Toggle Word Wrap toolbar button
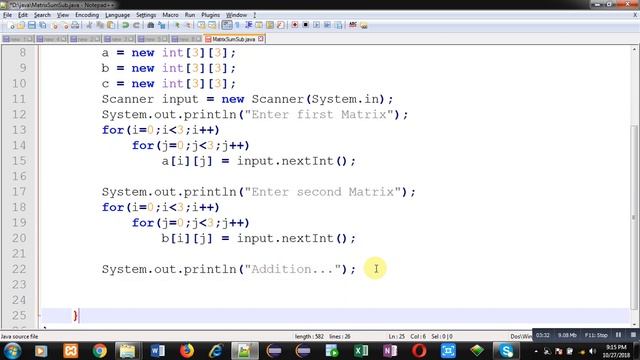The image size is (640, 360). (227, 25)
